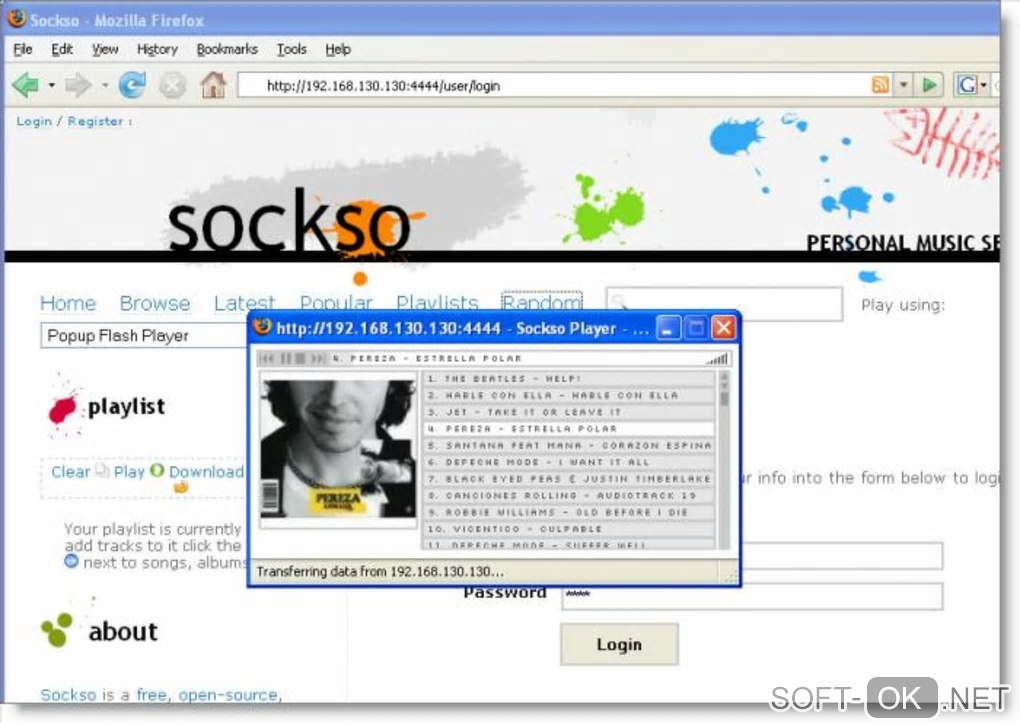Select track 1 The Beatles - Help!
This screenshot has height=723, width=1020.
click(569, 379)
